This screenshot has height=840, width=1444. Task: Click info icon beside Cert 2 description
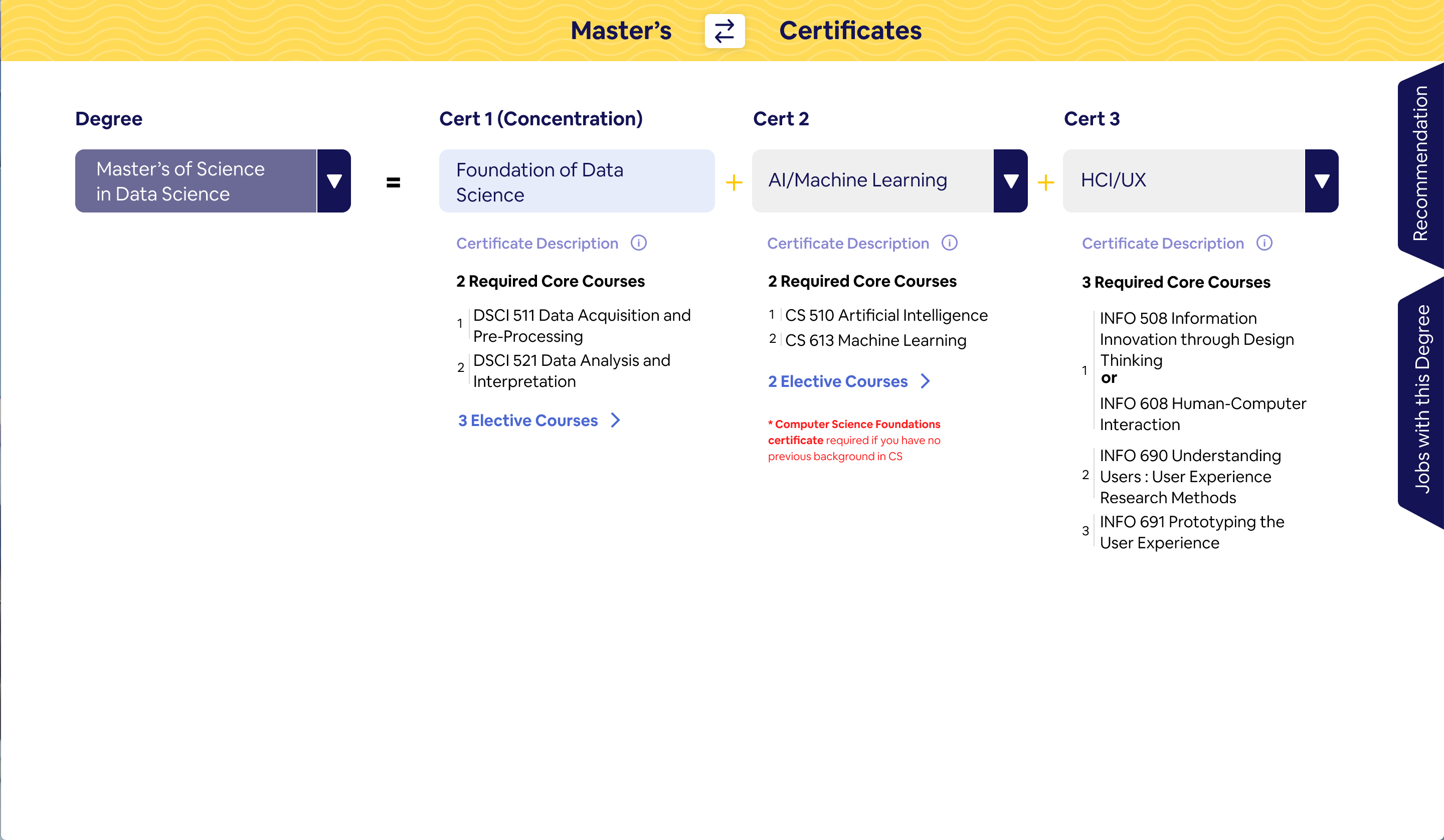pos(950,243)
